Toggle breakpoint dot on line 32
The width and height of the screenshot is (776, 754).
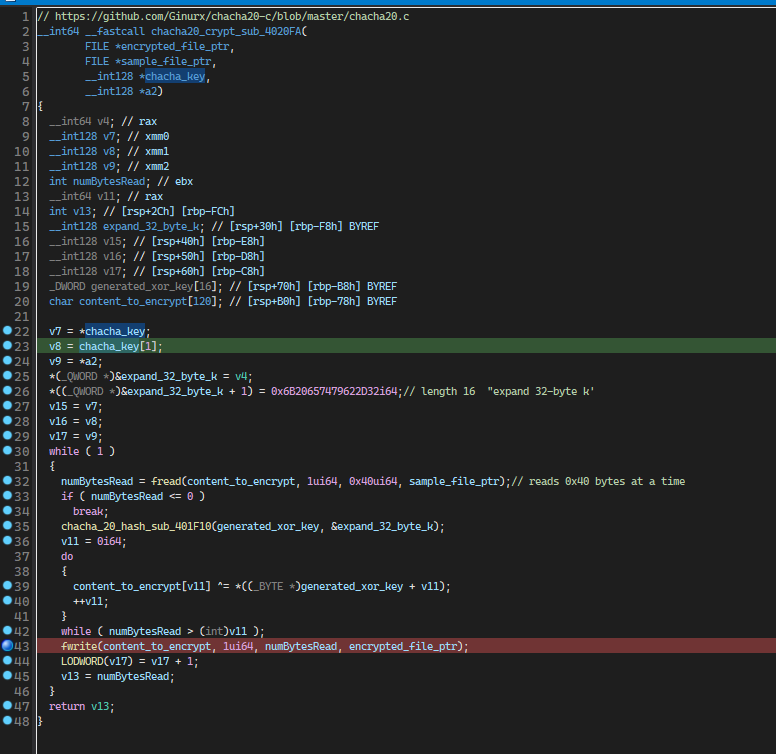point(7,480)
